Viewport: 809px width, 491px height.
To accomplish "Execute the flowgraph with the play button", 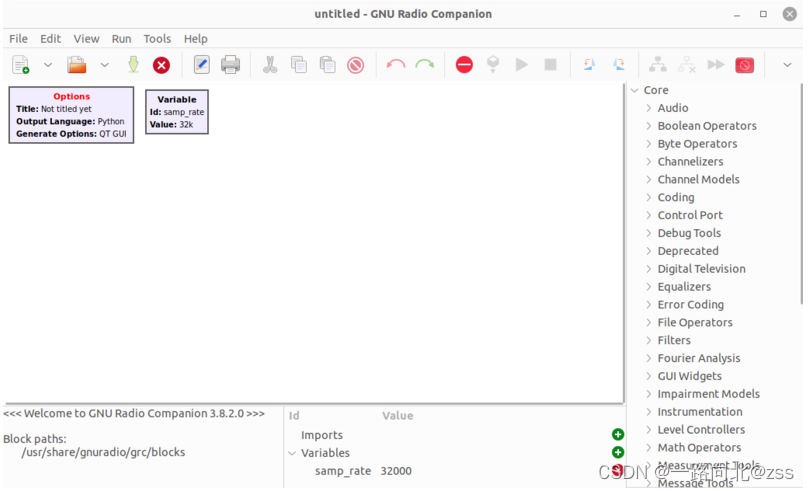I will click(x=522, y=64).
